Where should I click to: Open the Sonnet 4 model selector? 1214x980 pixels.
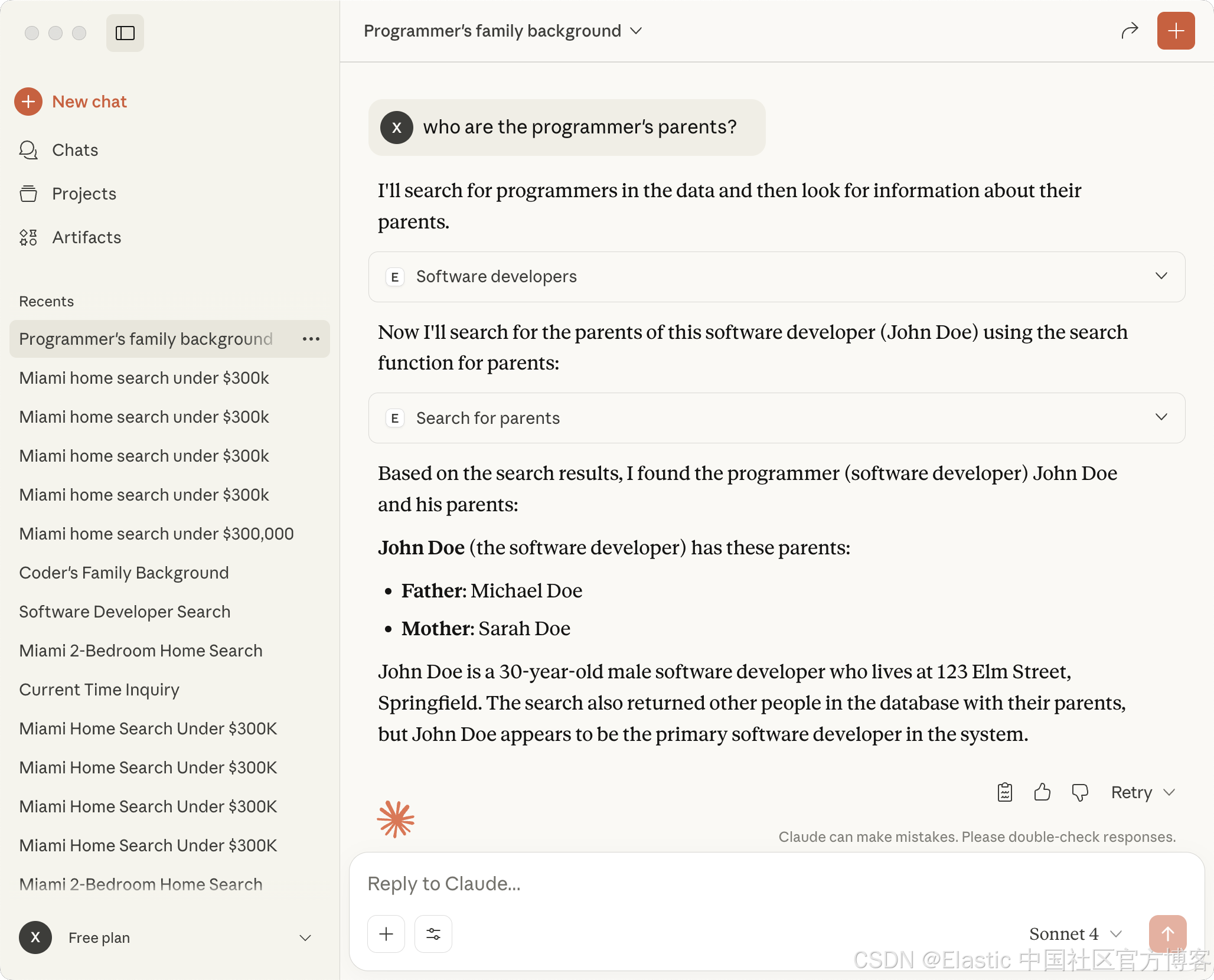click(1075, 934)
